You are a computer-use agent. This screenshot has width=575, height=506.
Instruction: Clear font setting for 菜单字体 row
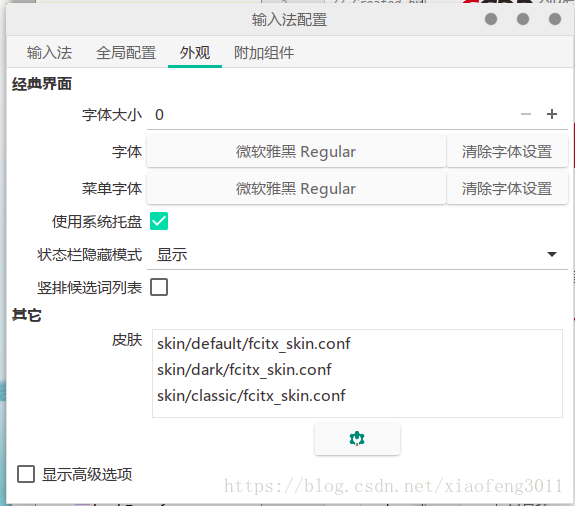pyautogui.click(x=507, y=188)
